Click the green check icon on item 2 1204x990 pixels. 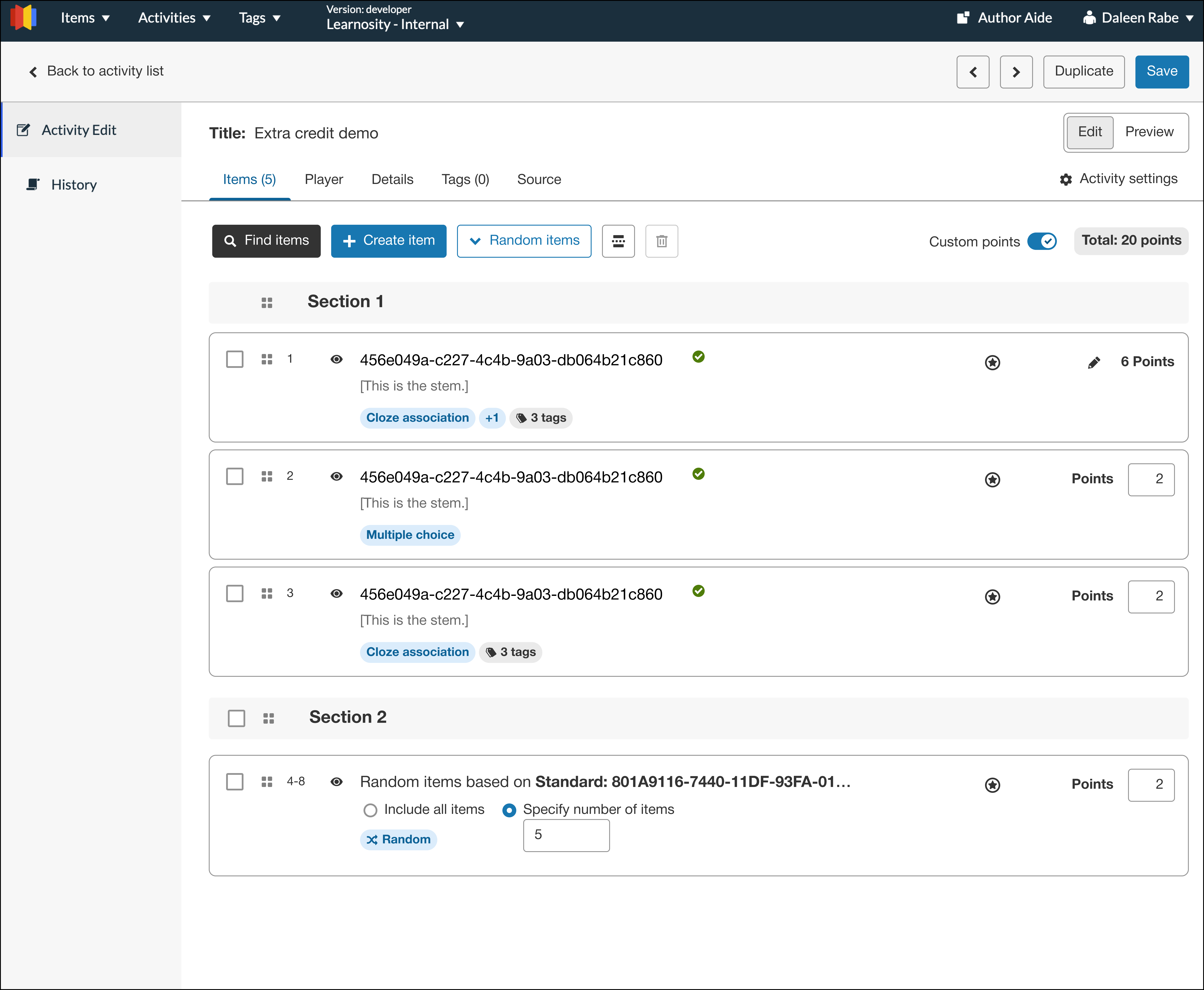[698, 474]
